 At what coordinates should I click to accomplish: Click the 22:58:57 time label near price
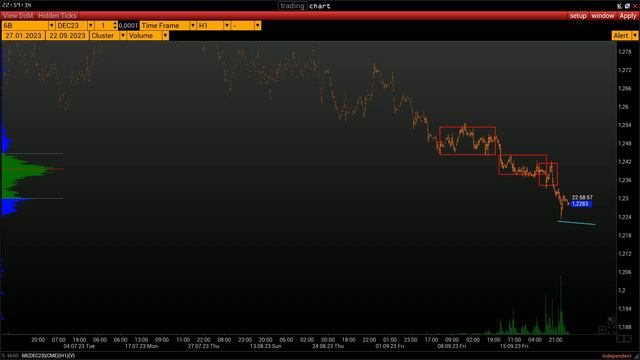pyautogui.click(x=582, y=197)
